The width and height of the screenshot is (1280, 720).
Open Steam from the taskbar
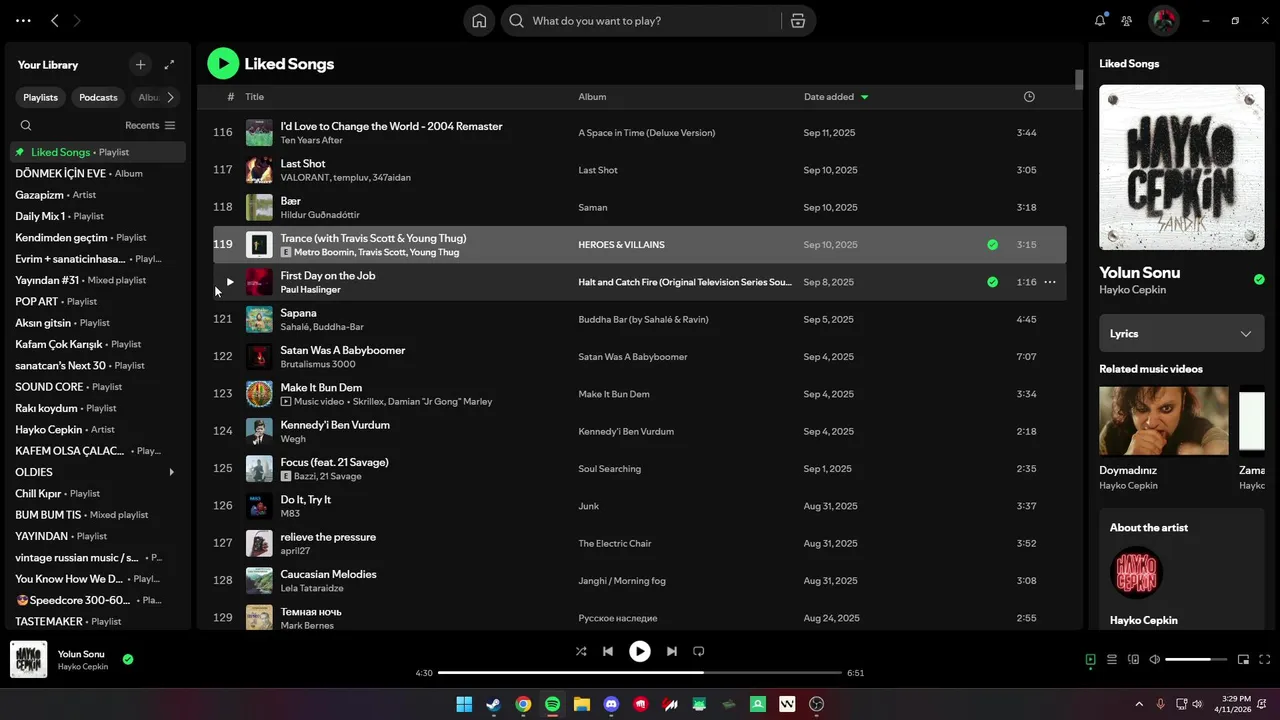point(493,704)
